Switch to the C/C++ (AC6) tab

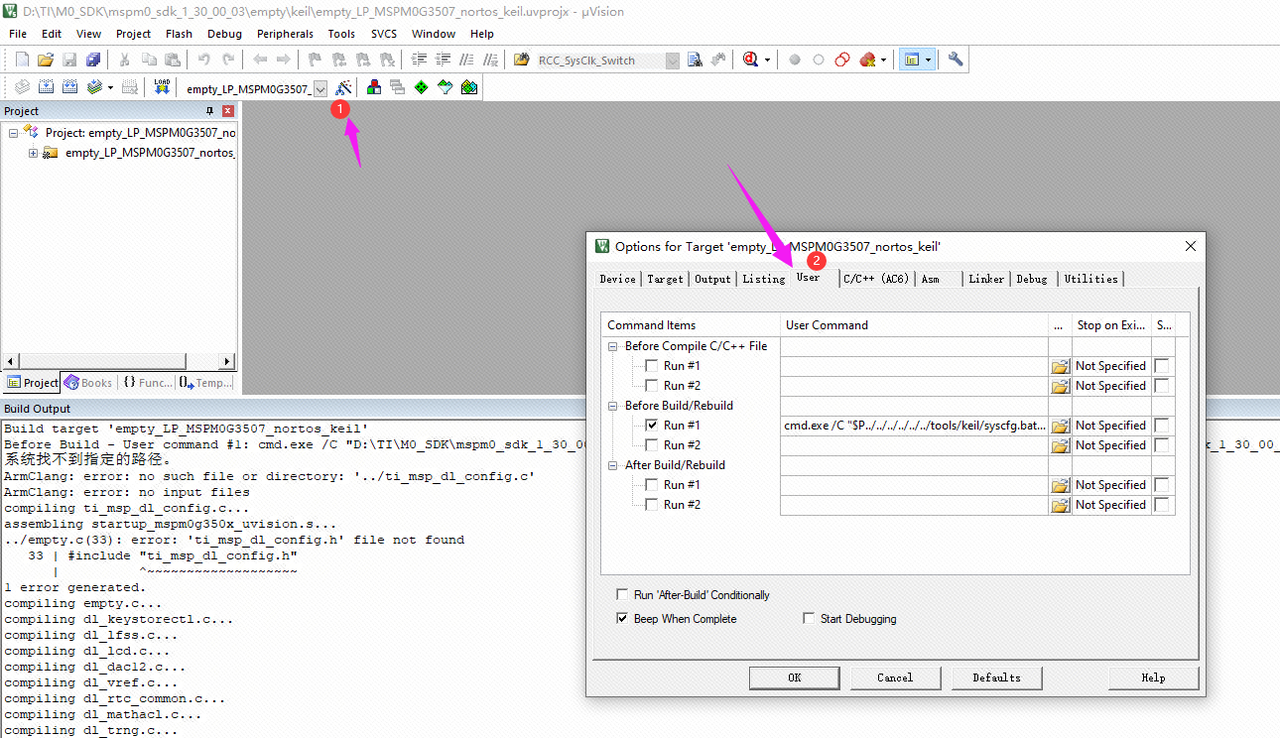click(875, 279)
